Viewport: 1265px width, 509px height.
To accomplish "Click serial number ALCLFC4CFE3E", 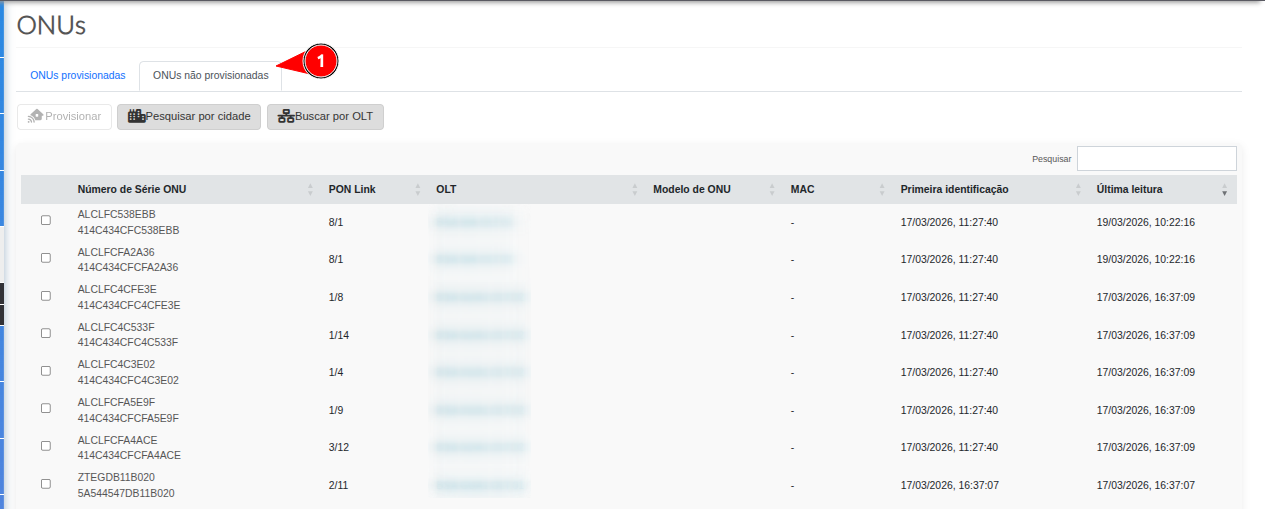I will (x=117, y=289).
